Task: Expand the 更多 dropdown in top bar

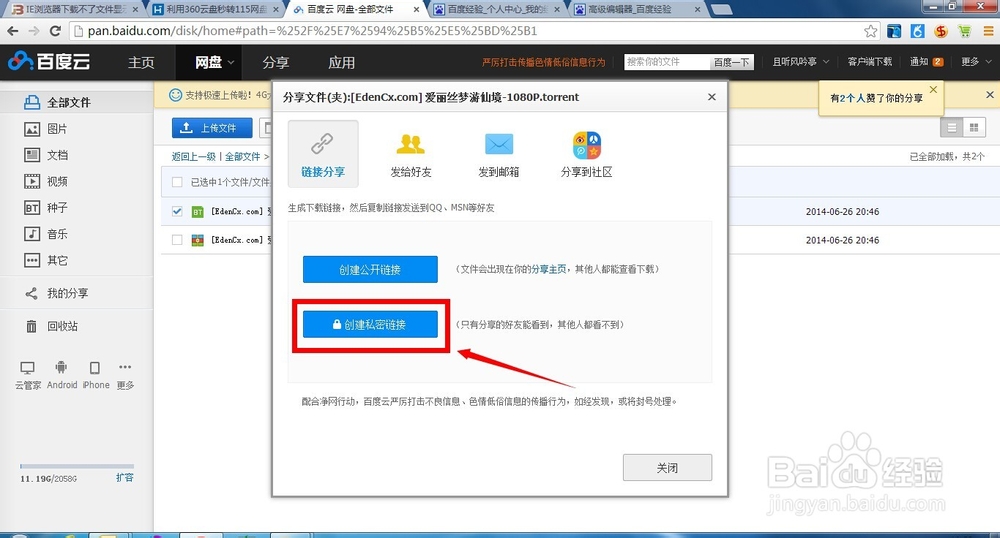Action: (976, 62)
